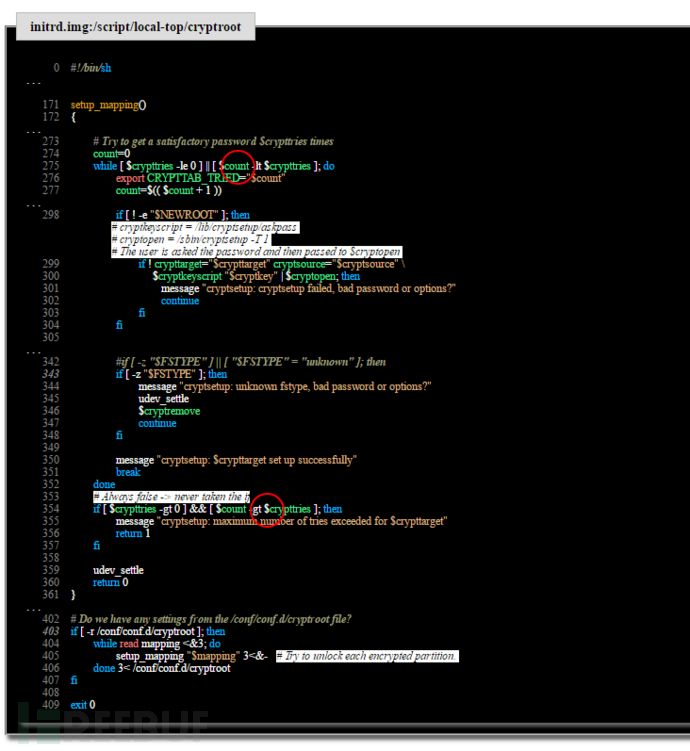
Task: Click the #!/bin/sh shebang line
Action: click(91, 67)
